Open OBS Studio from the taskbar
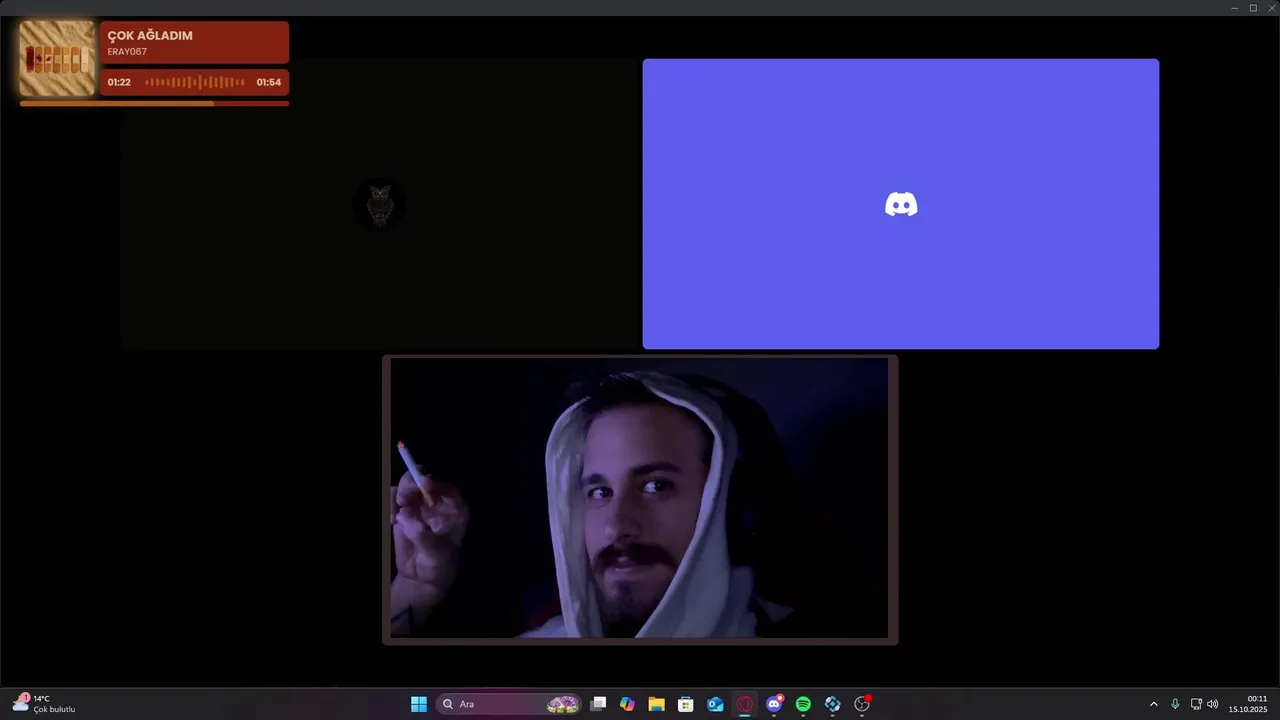The image size is (1280, 720). tap(862, 704)
